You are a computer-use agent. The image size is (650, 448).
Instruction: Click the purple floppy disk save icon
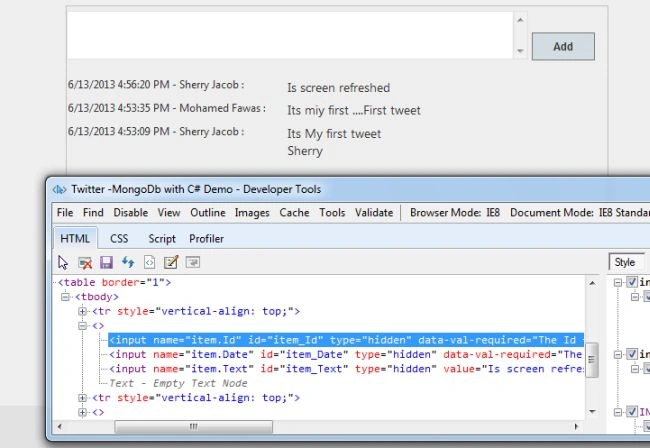point(106,262)
